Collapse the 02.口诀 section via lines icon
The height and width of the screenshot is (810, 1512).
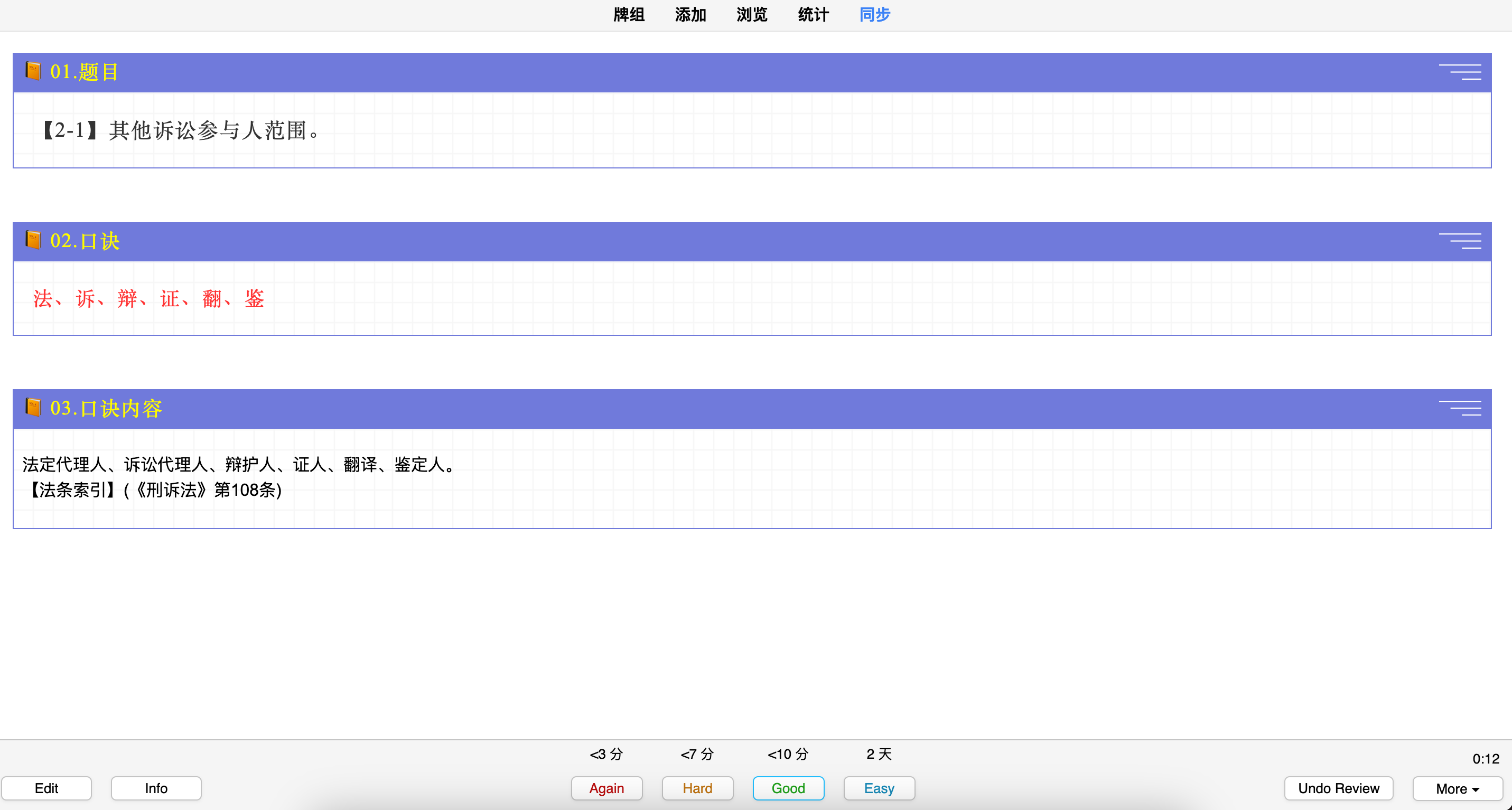click(x=1460, y=240)
